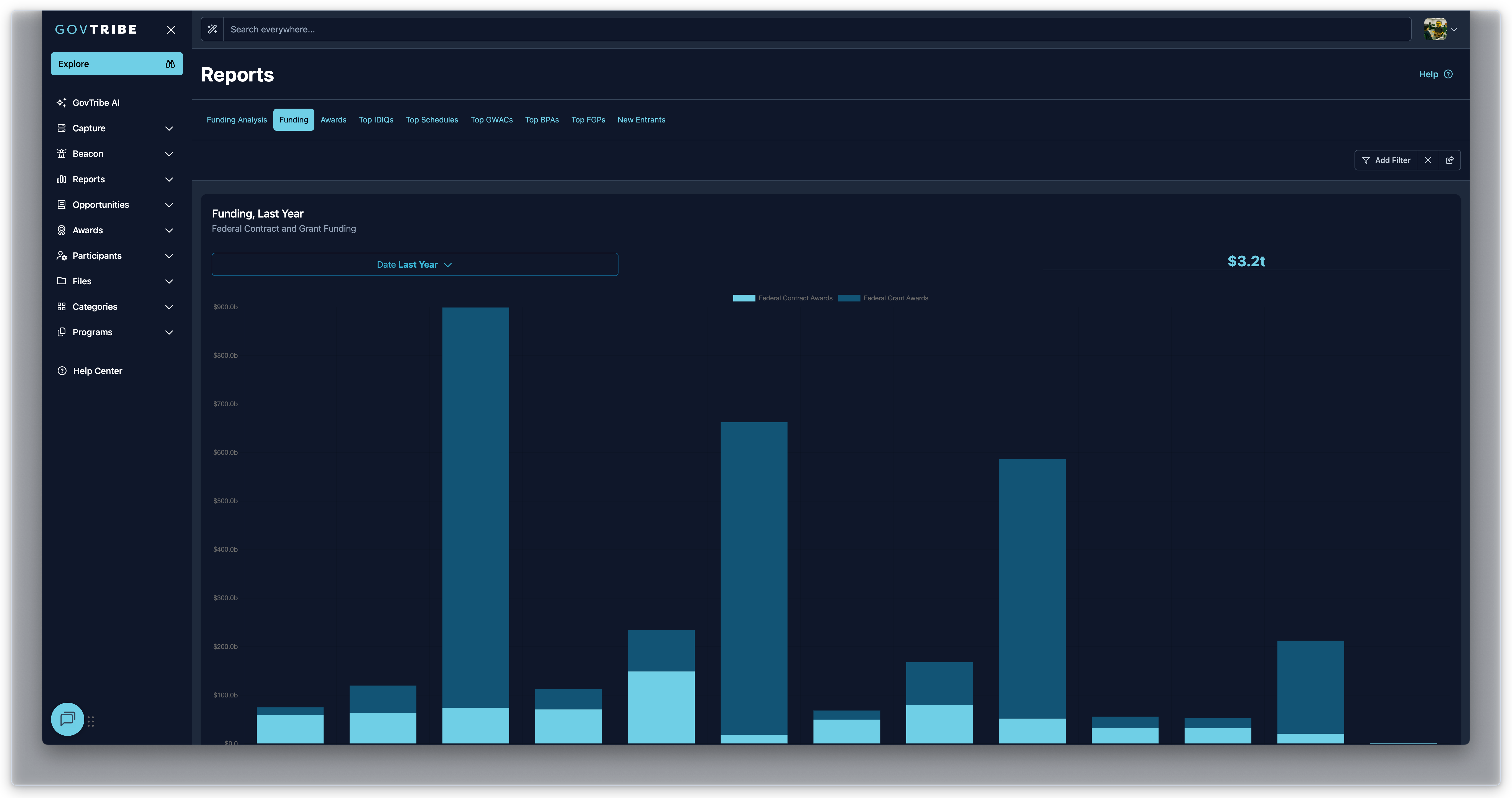Switch to the Funding Analysis tab
1512x798 pixels.
(x=236, y=120)
